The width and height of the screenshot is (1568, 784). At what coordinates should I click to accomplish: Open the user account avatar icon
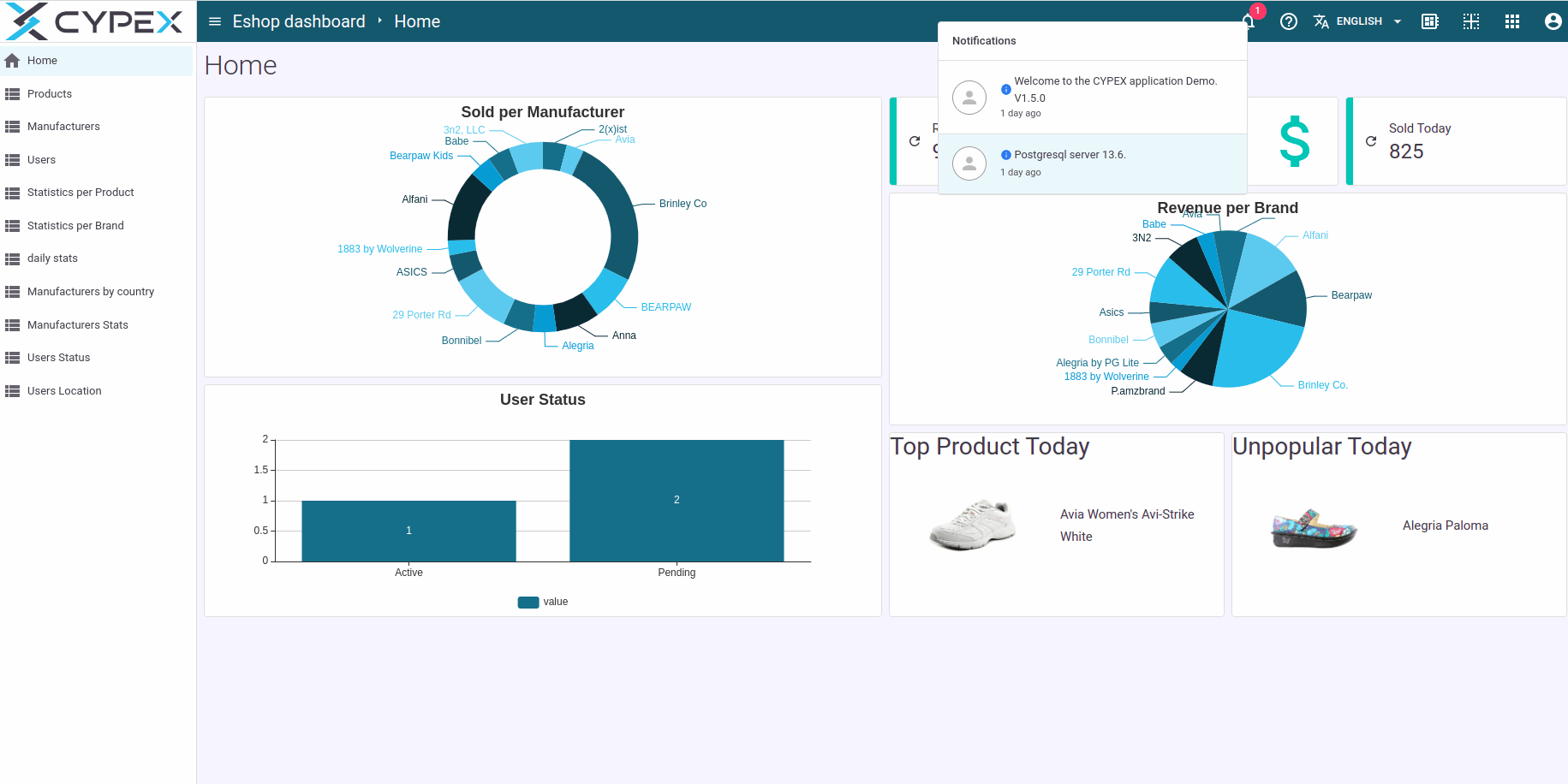[1553, 21]
